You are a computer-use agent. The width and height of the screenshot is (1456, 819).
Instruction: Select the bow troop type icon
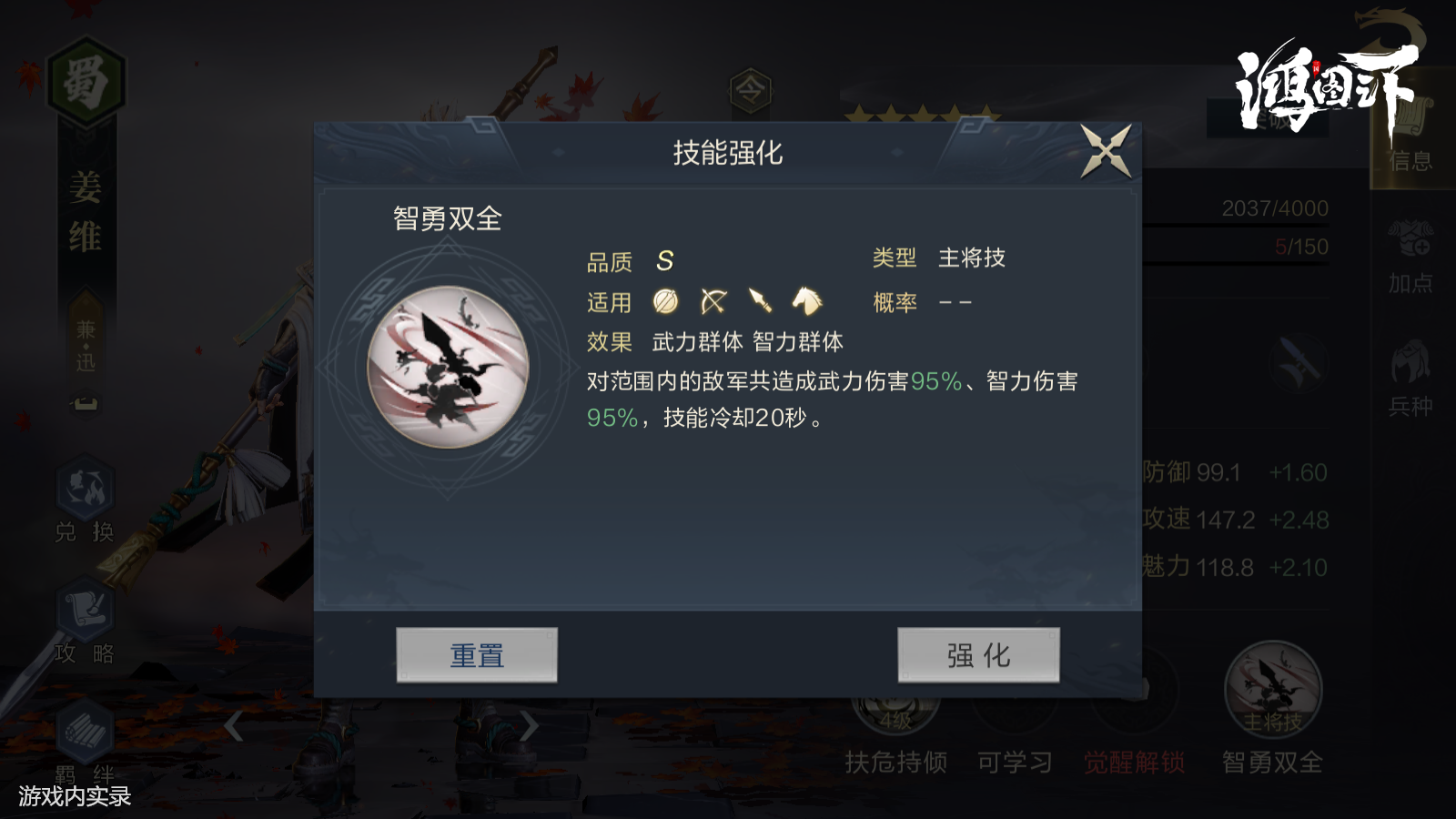click(713, 301)
